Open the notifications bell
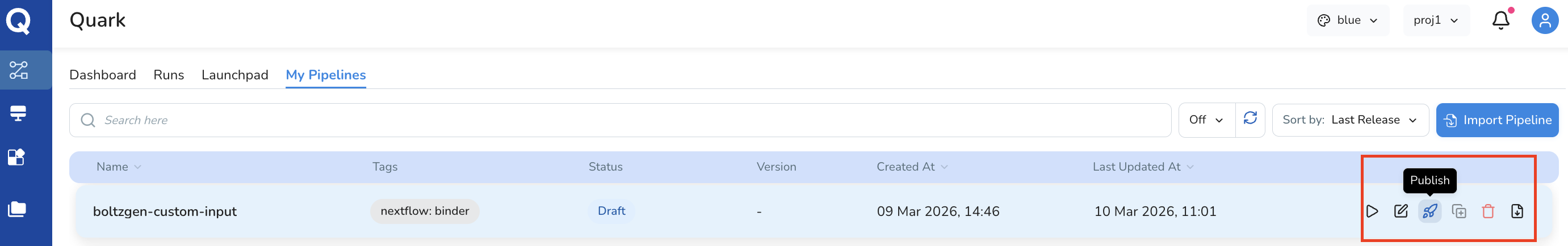The height and width of the screenshot is (246, 1568). point(1501,20)
